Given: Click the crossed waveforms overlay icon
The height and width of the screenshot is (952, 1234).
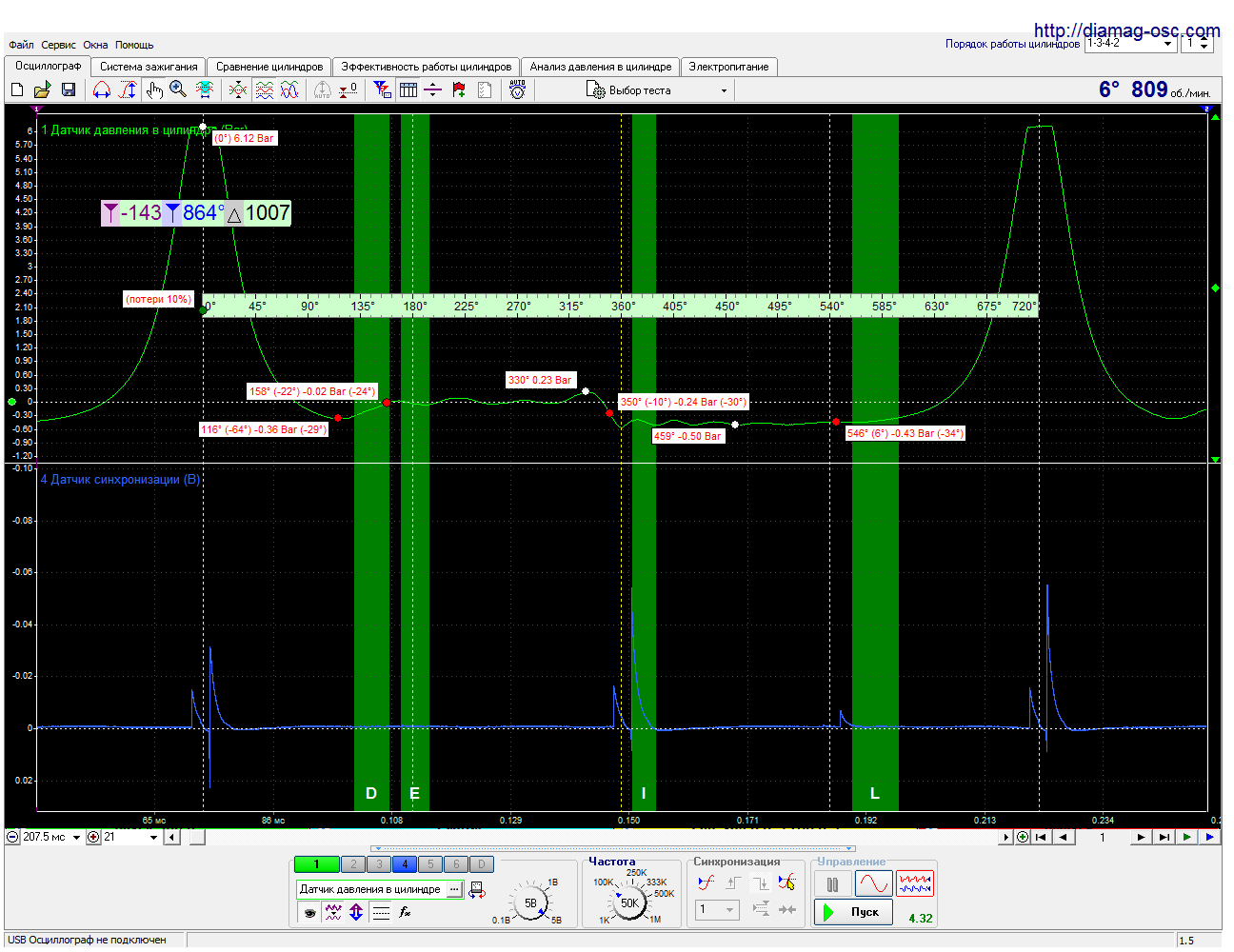Looking at the screenshot, I should pos(238,89).
